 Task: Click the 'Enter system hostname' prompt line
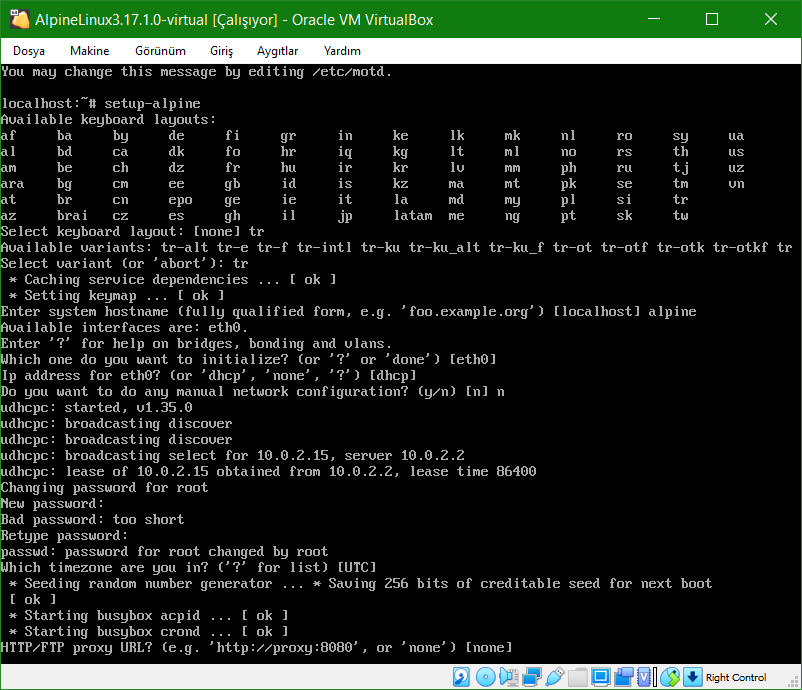348,311
